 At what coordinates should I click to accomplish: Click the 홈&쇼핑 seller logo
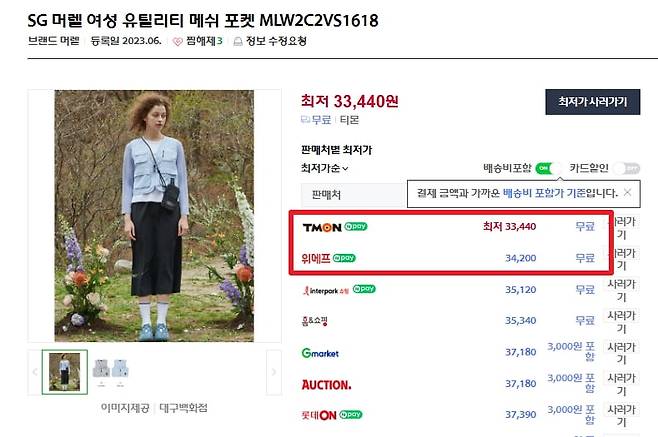click(x=315, y=321)
